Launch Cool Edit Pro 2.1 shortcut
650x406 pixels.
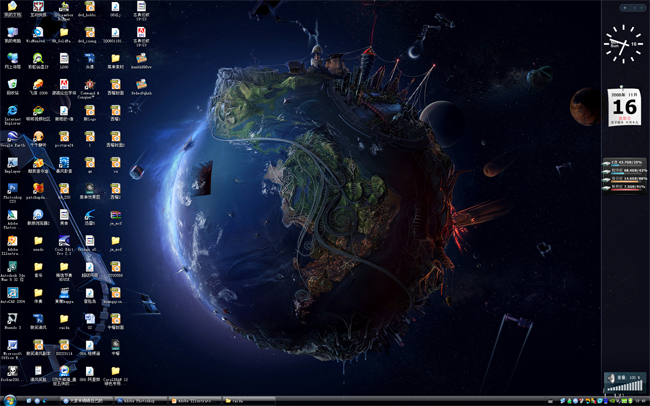coord(63,240)
